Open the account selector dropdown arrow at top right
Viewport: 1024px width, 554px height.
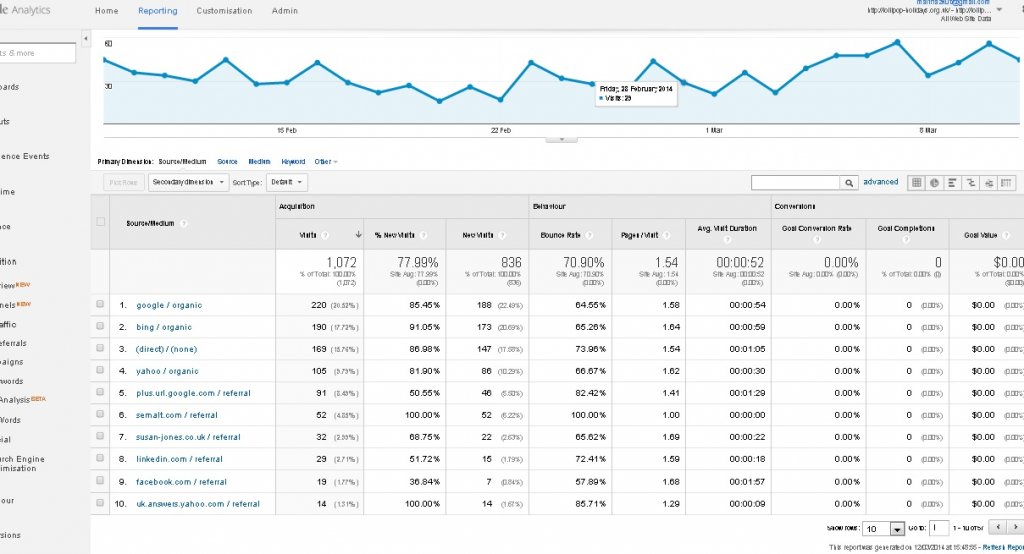tap(999, 10)
